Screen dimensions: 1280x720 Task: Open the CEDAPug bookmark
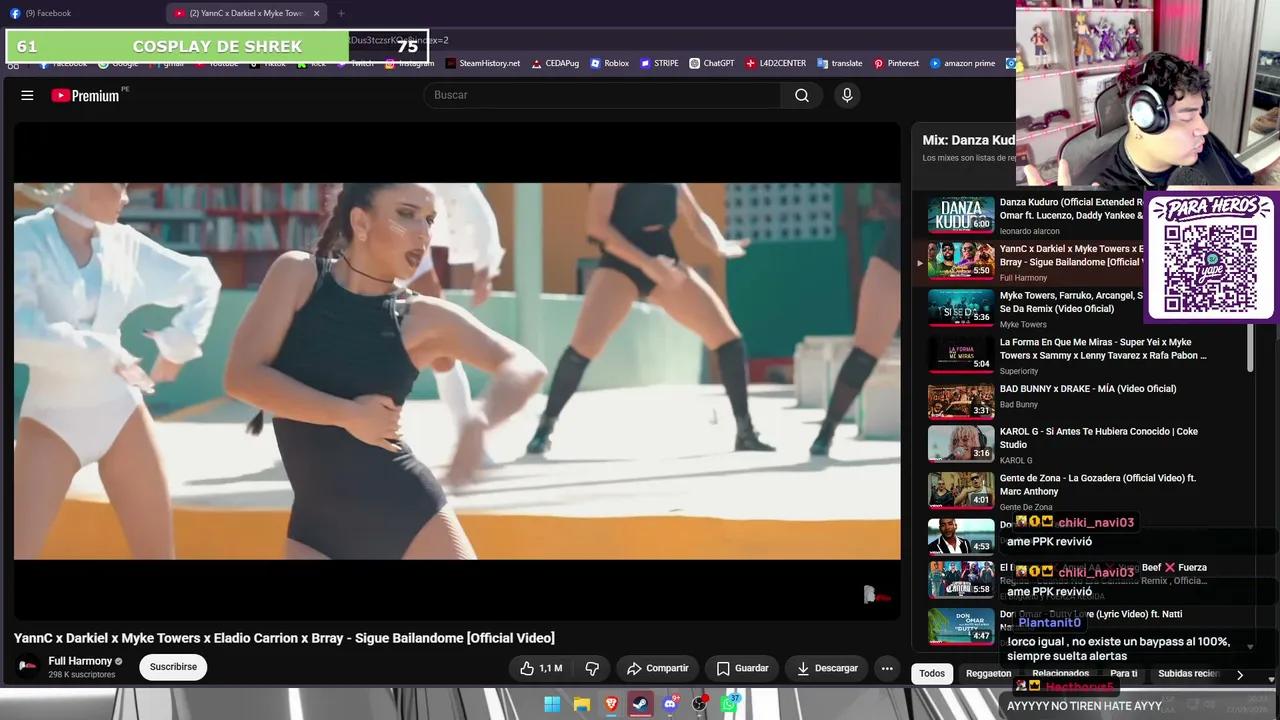pos(555,63)
